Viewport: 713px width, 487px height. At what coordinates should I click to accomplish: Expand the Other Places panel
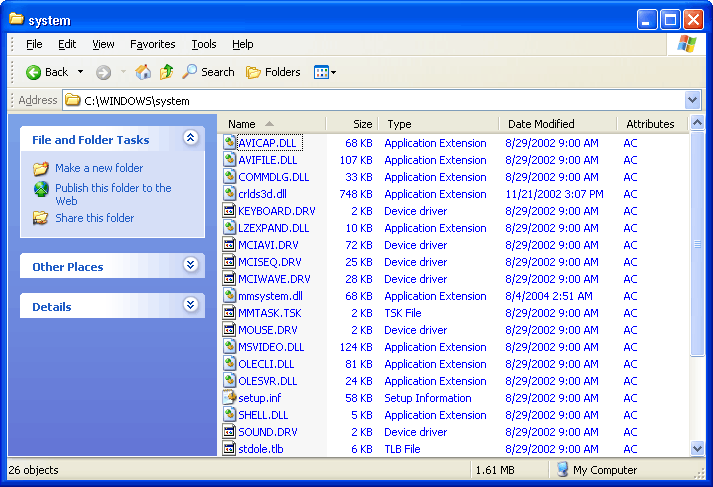[x=191, y=265]
